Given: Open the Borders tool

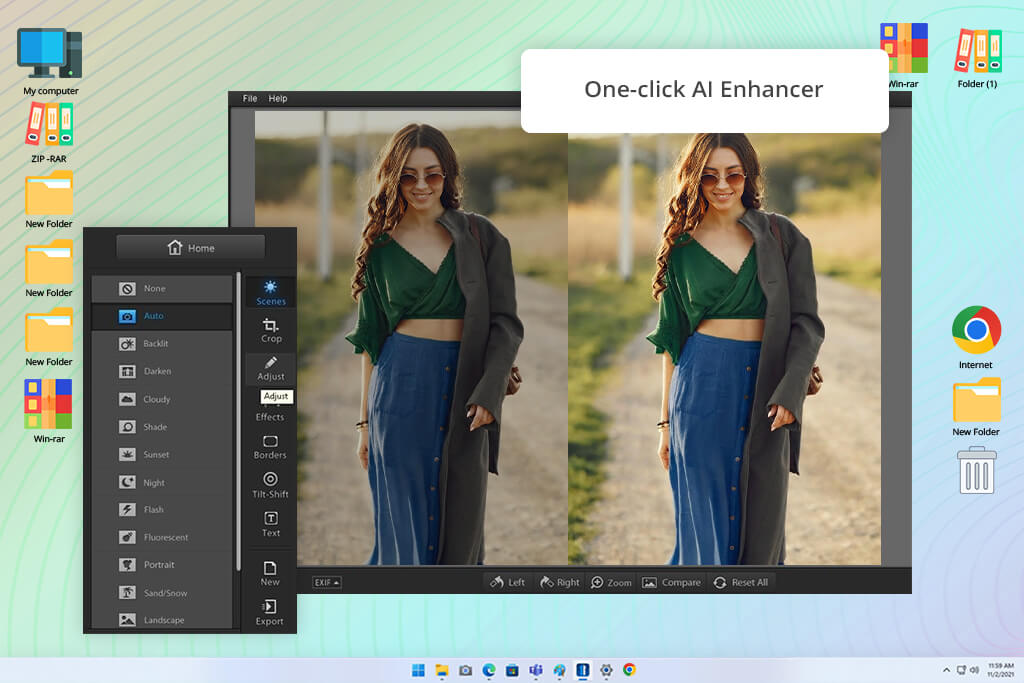Looking at the screenshot, I should pyautogui.click(x=270, y=447).
